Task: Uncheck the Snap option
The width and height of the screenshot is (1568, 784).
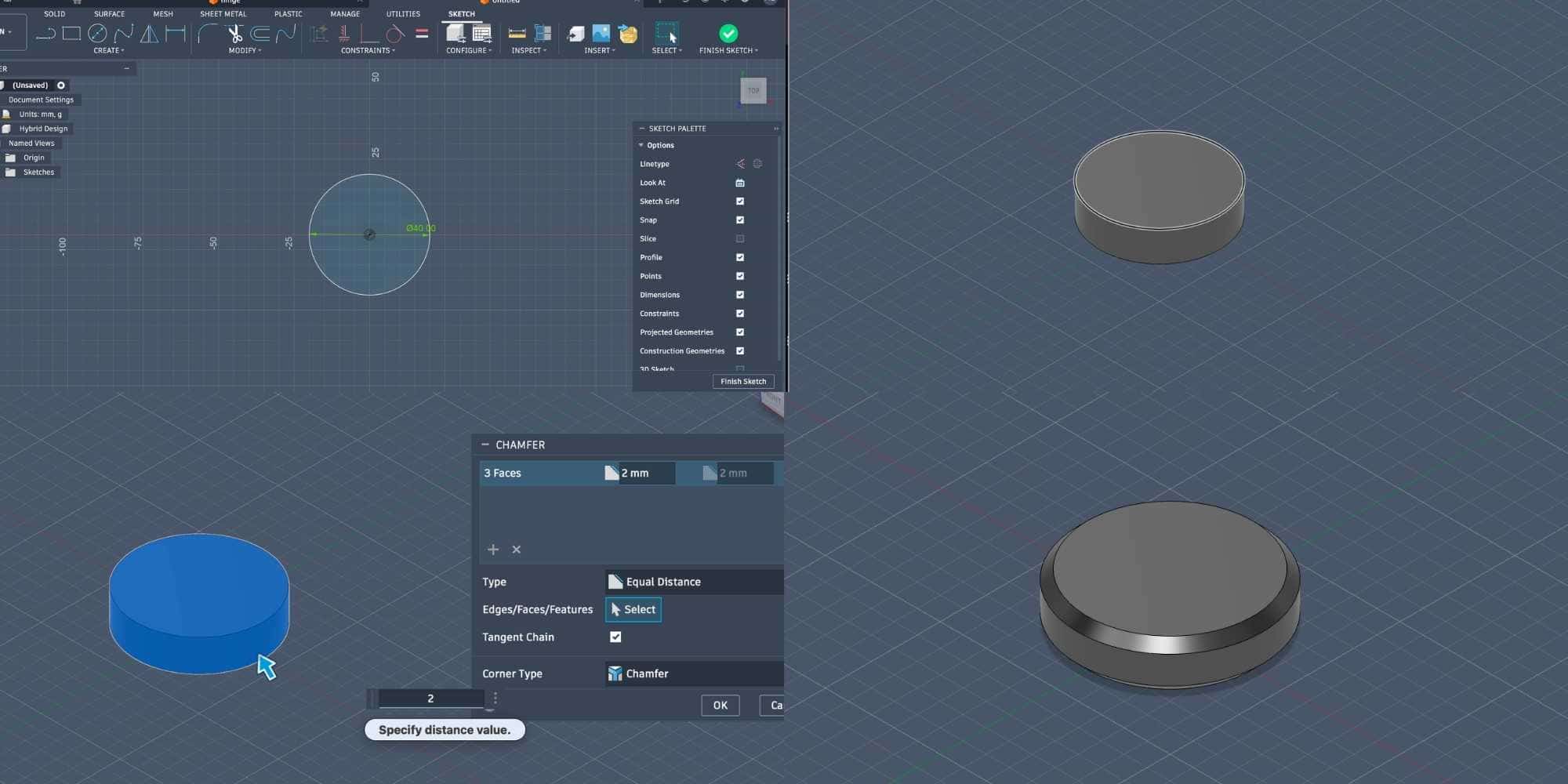Action: pos(740,220)
